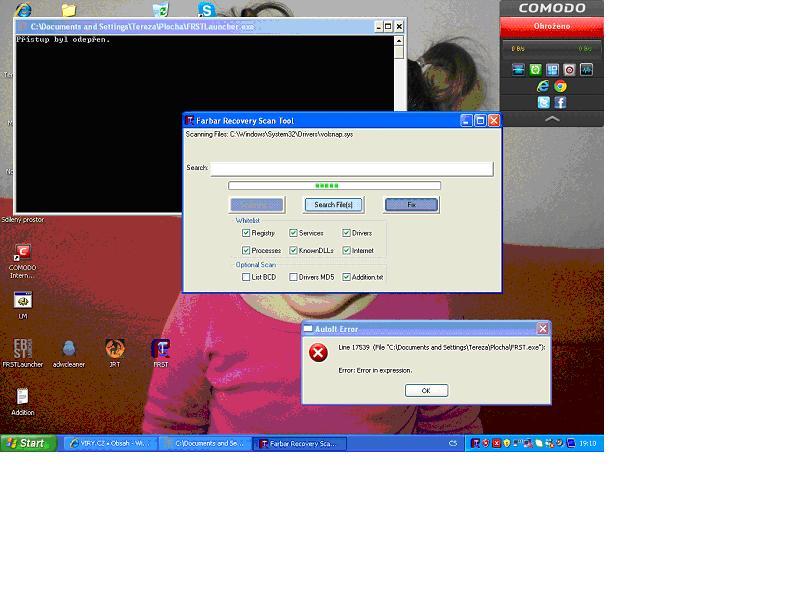Click first blue scan icon in COMODO widget
800x600 pixels.
(518, 70)
